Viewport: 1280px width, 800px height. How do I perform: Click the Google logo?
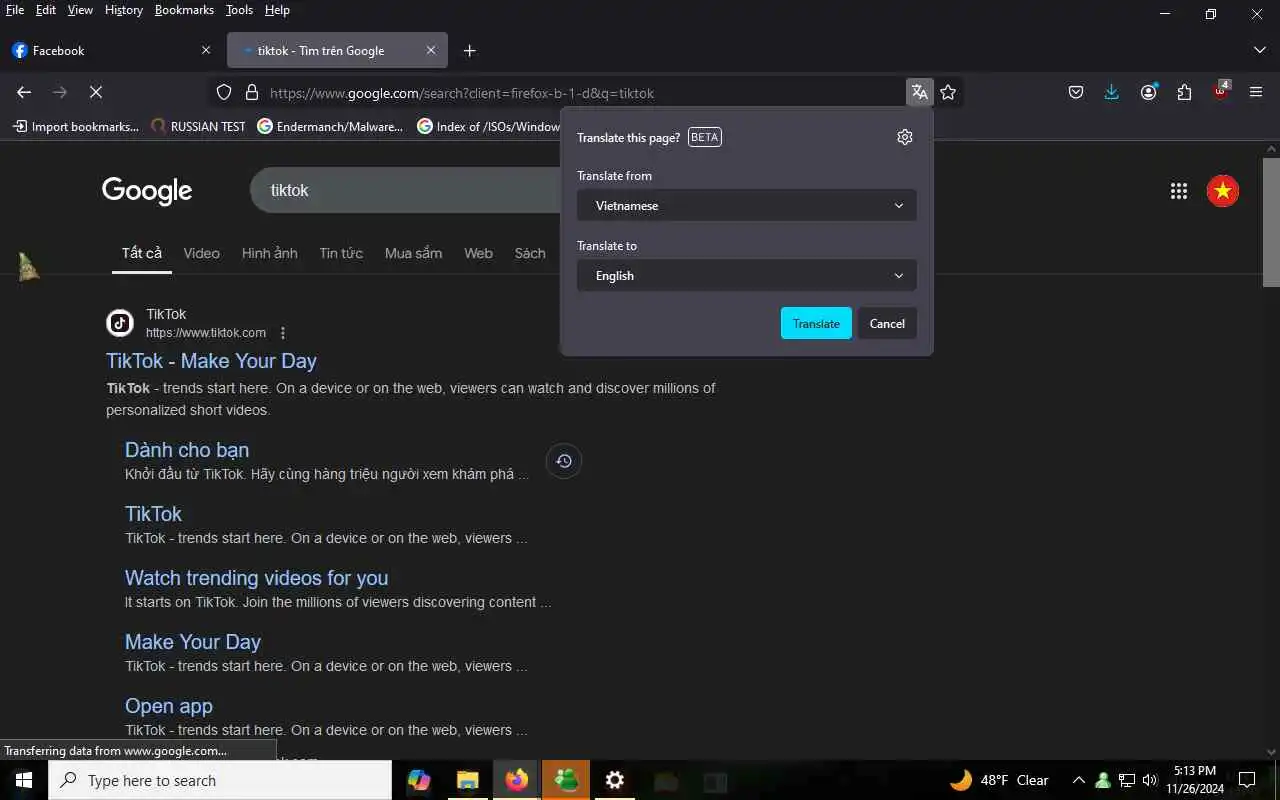(x=147, y=191)
